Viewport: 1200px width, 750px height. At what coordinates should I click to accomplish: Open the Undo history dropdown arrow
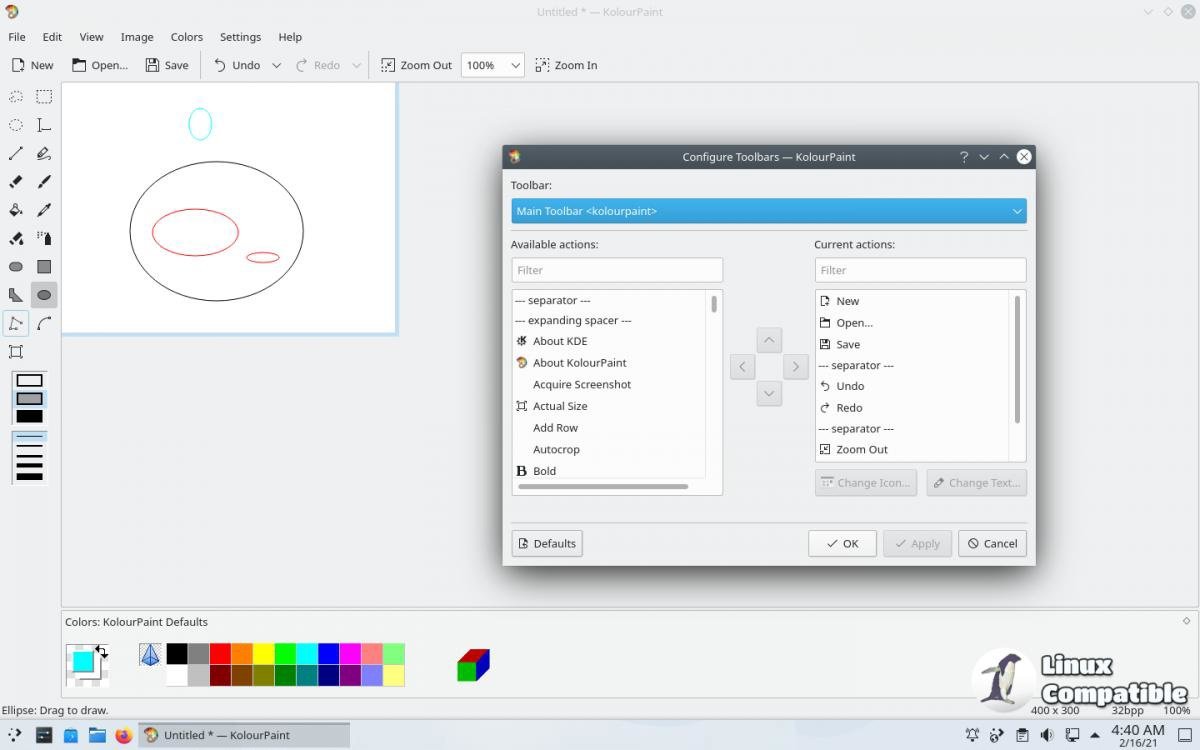coord(276,65)
